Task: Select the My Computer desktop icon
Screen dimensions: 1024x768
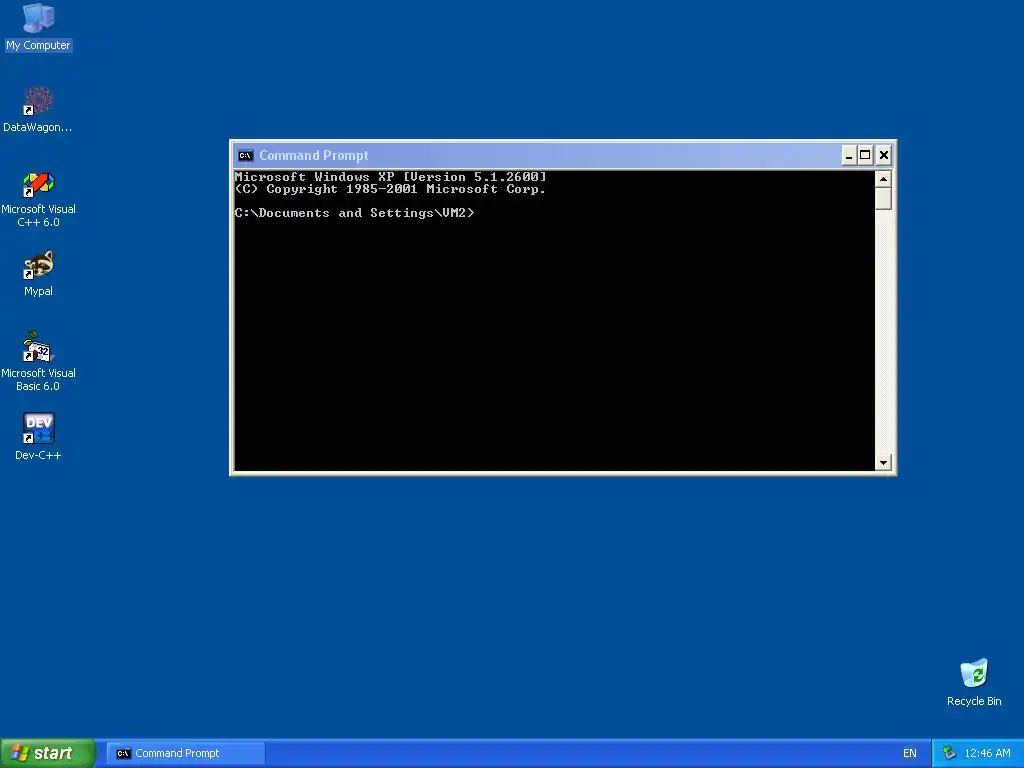Action: pos(38,27)
